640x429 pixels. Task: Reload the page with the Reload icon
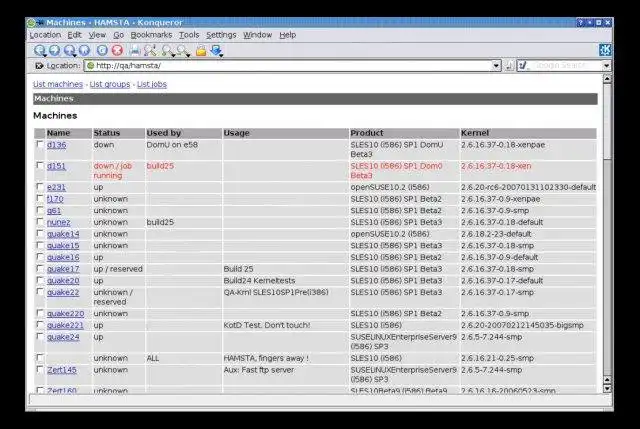click(102, 51)
